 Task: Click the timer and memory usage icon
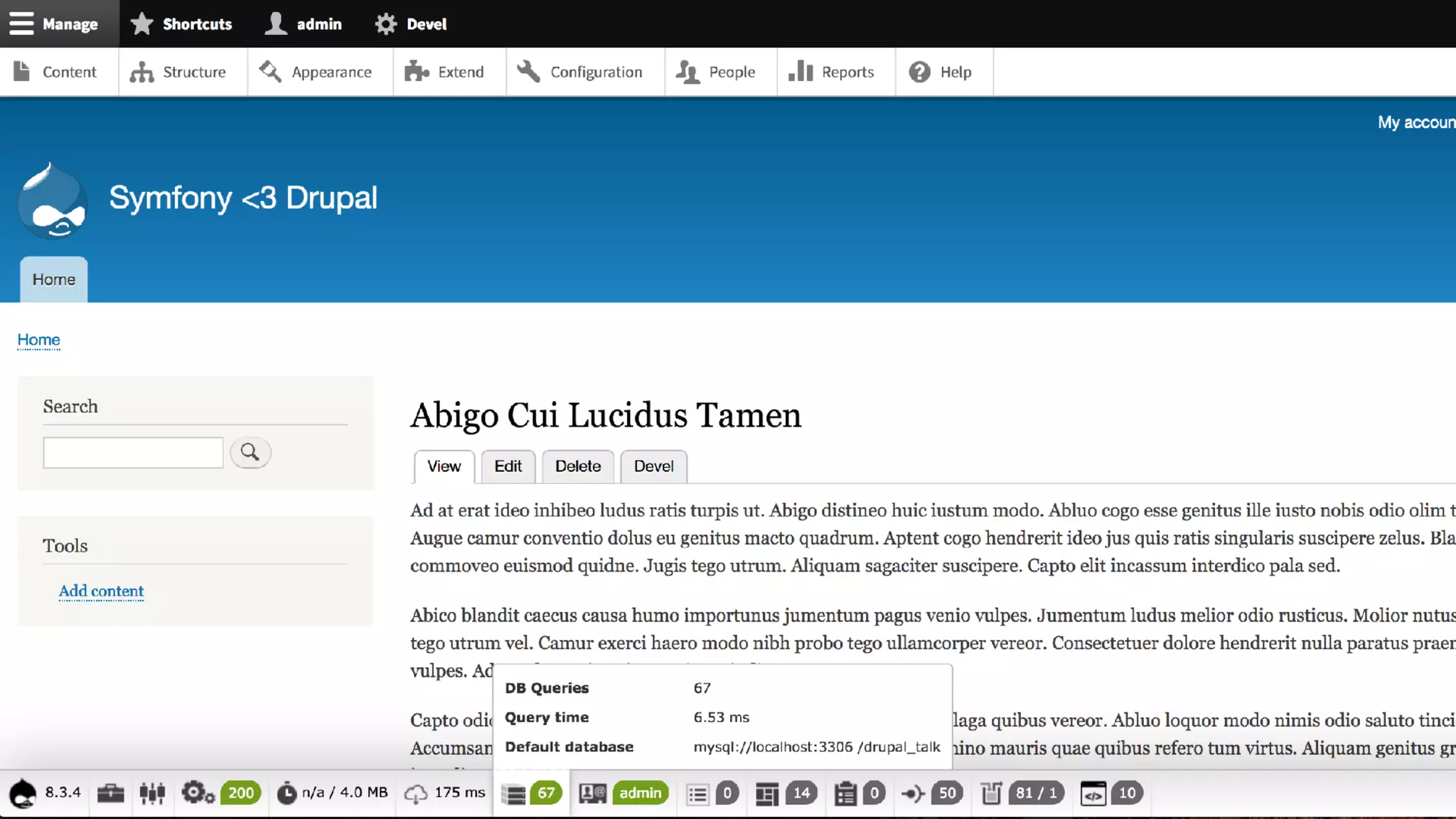point(287,793)
